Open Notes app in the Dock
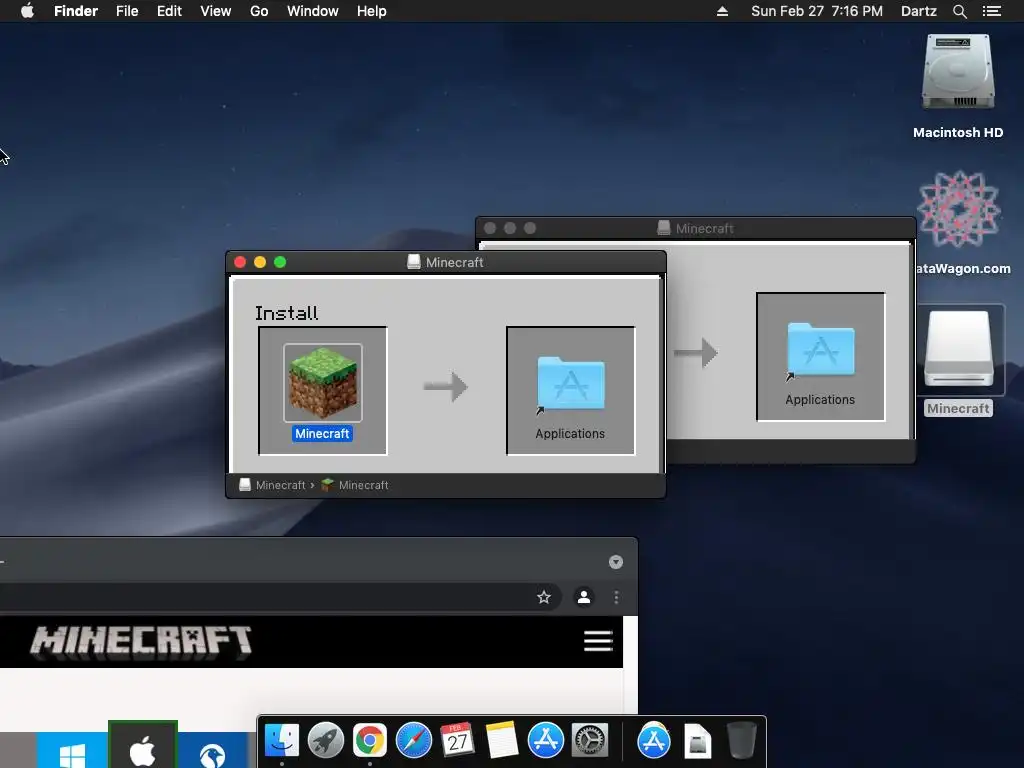Image resolution: width=1024 pixels, height=768 pixels. pyautogui.click(x=502, y=741)
